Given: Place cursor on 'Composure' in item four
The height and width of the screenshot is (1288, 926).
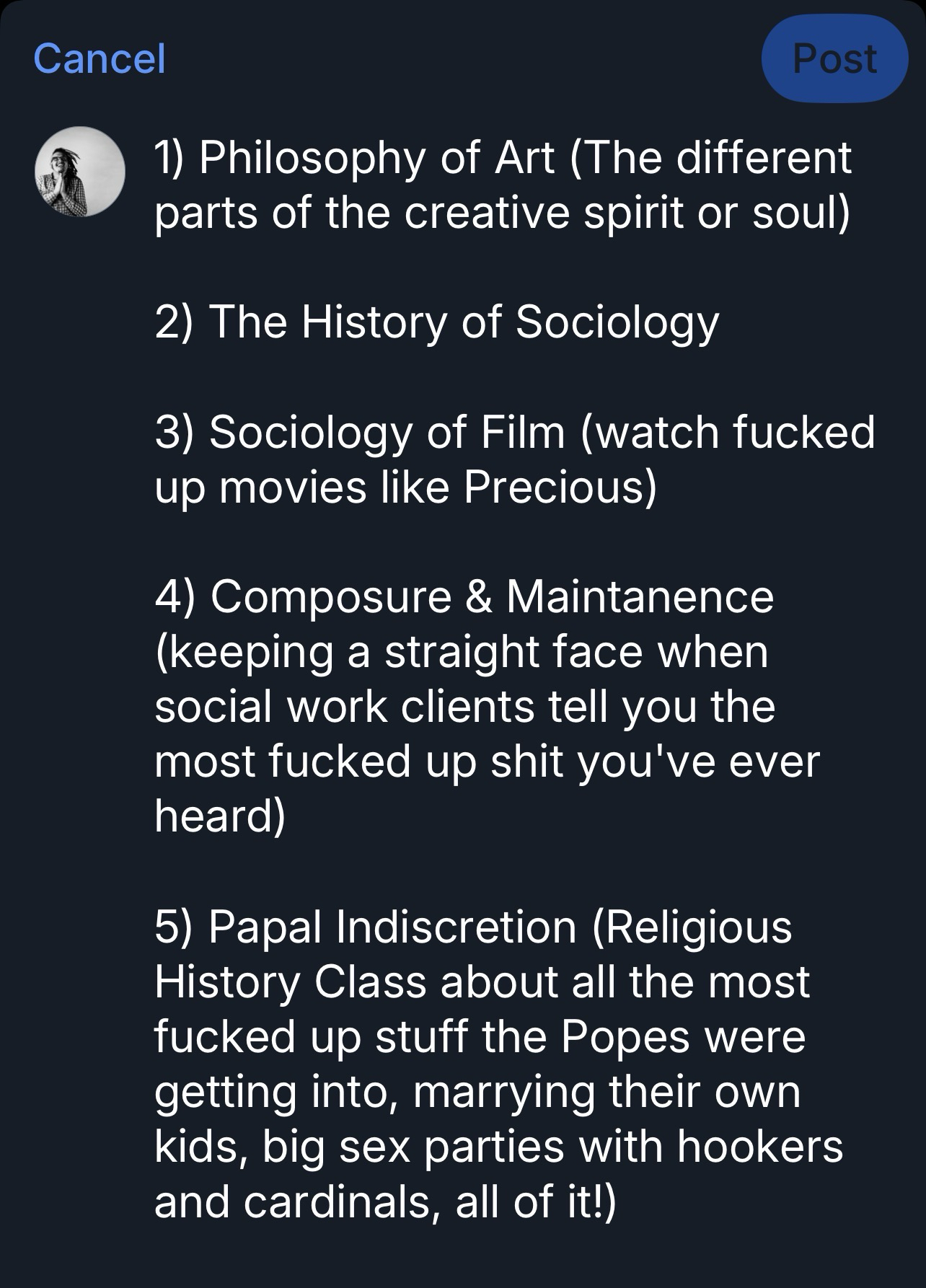Looking at the screenshot, I should click(x=330, y=596).
